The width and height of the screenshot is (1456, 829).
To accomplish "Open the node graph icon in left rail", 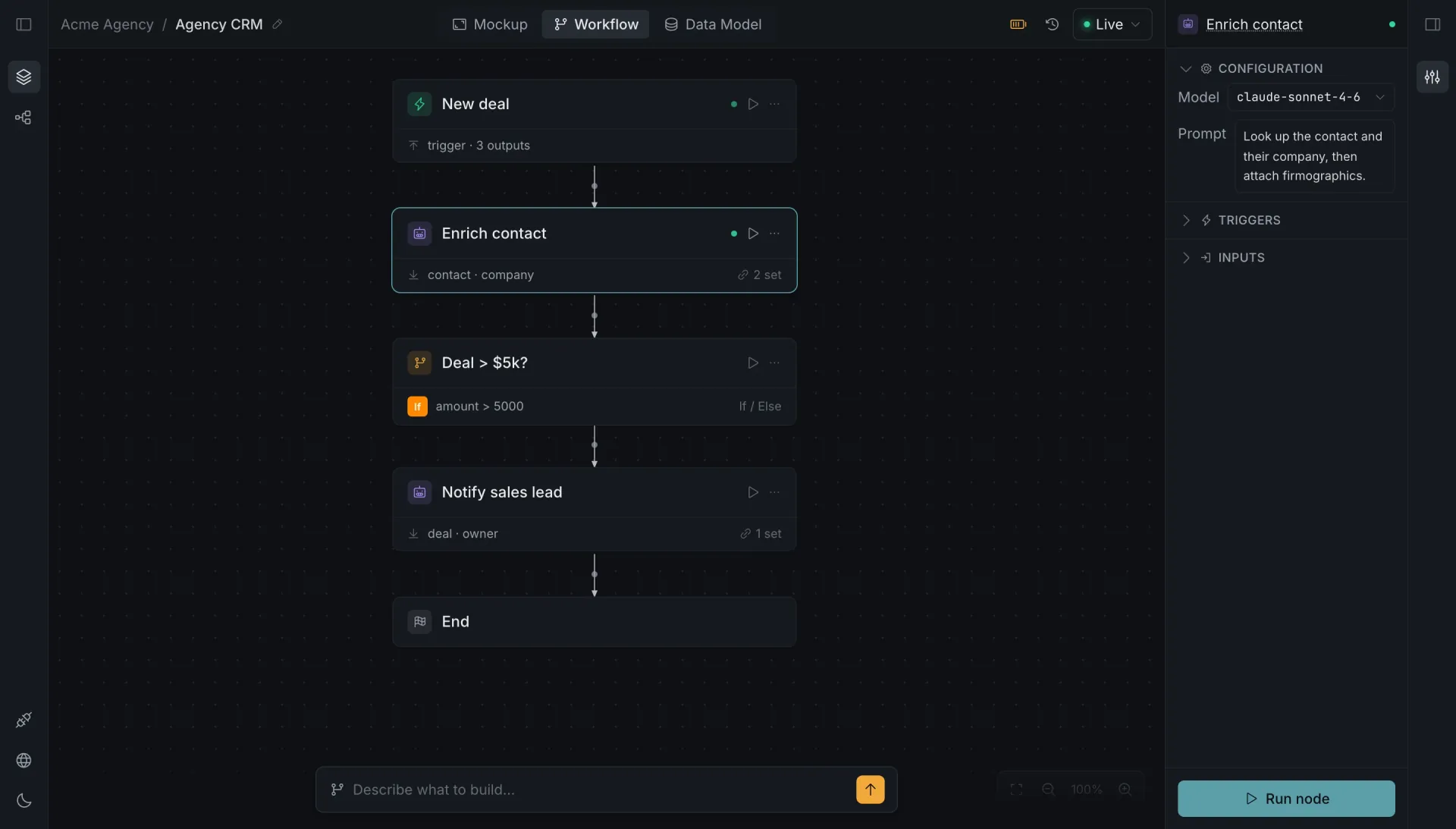I will (x=24, y=118).
